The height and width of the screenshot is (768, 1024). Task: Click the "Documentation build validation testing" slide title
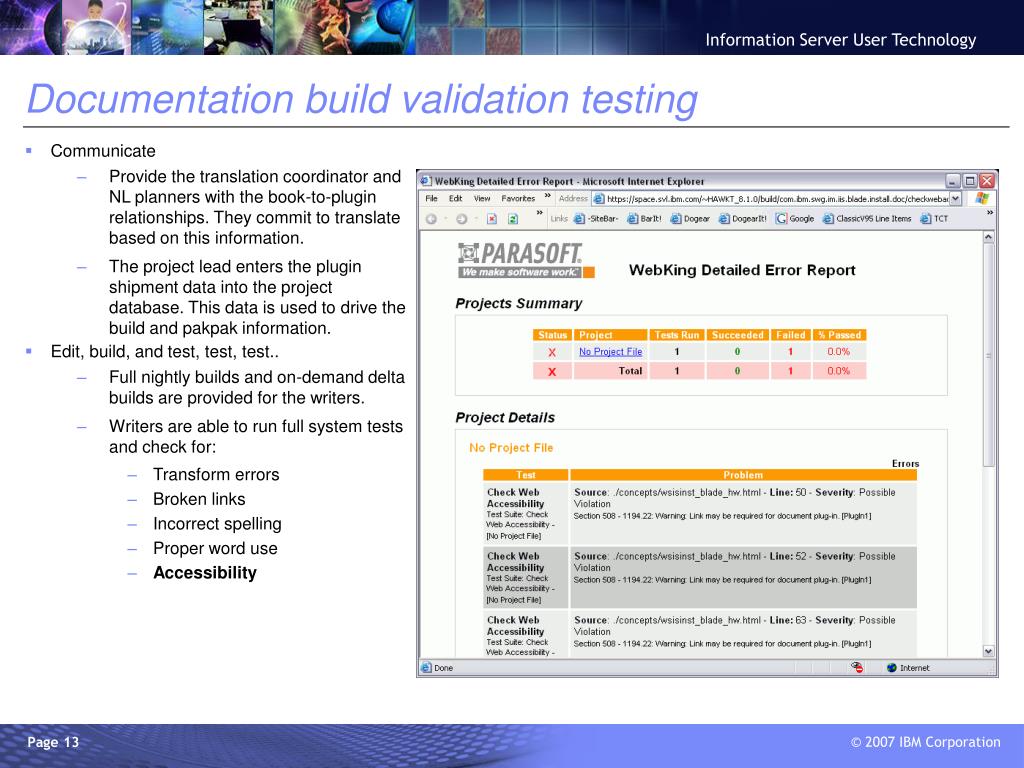pos(362,100)
